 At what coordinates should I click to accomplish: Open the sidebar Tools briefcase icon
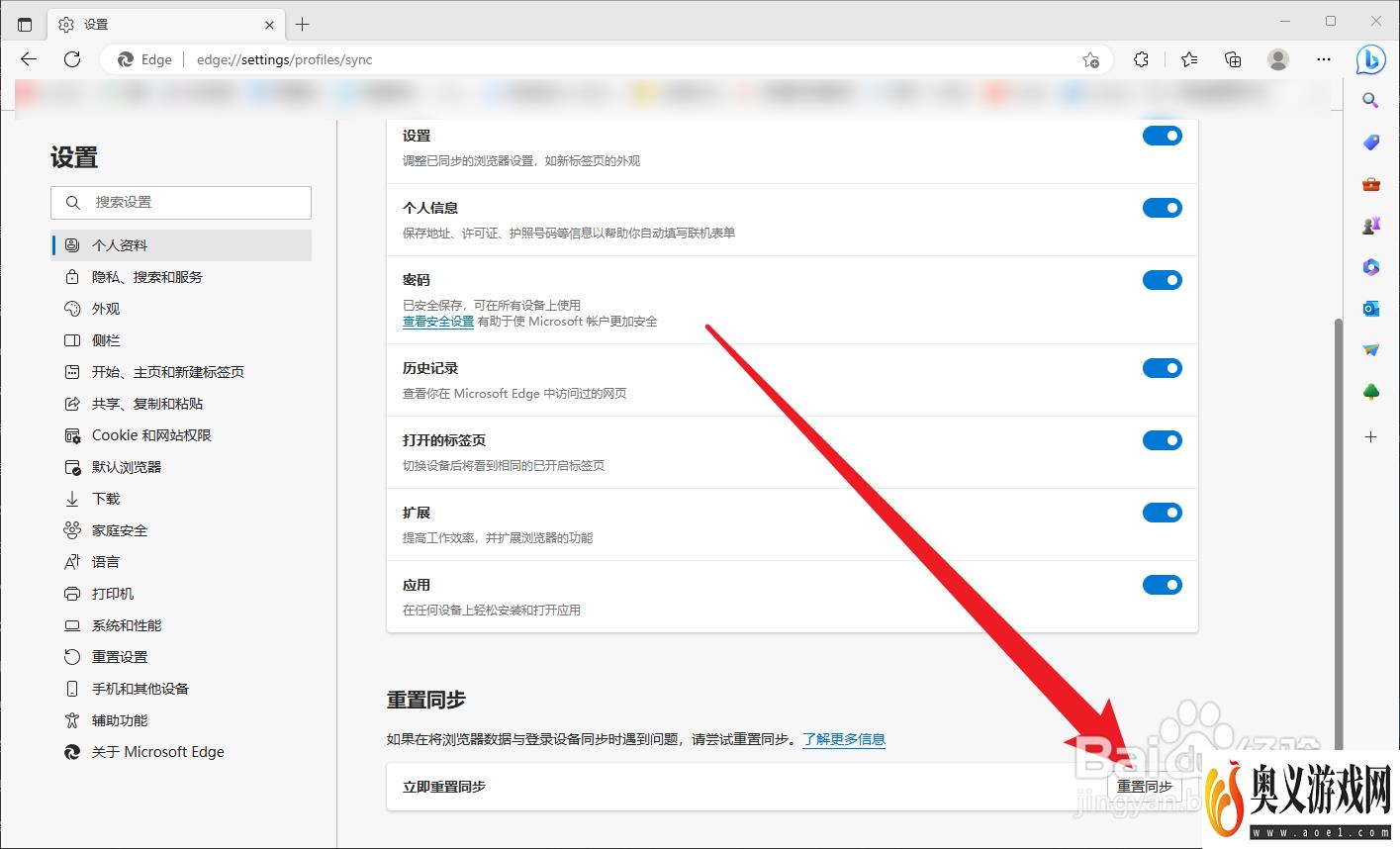(x=1370, y=184)
